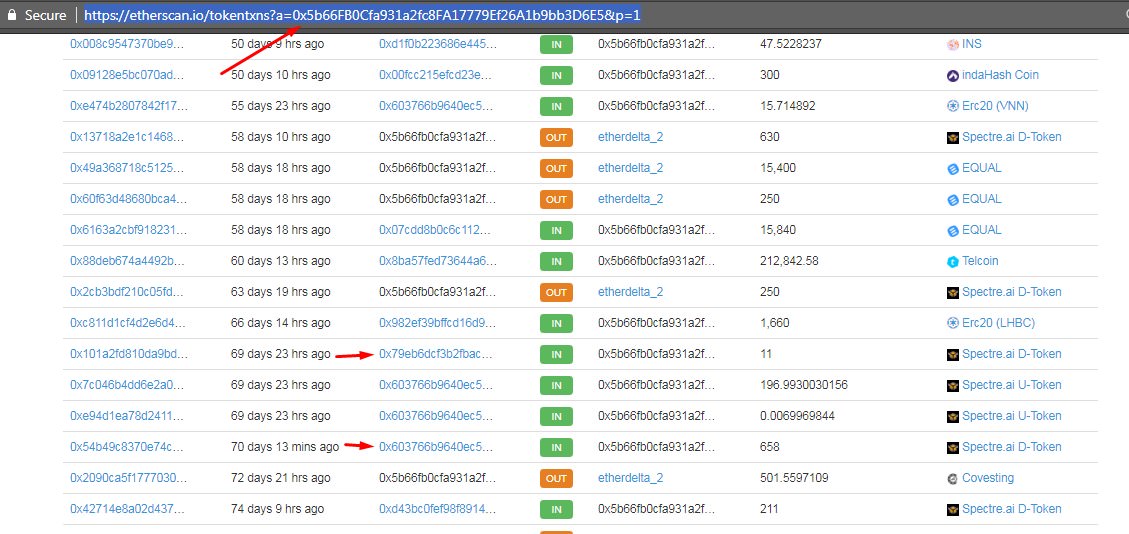
Task: Click Spectre.ai U-Token icon in 196.9930030156 row
Action: 953,385
